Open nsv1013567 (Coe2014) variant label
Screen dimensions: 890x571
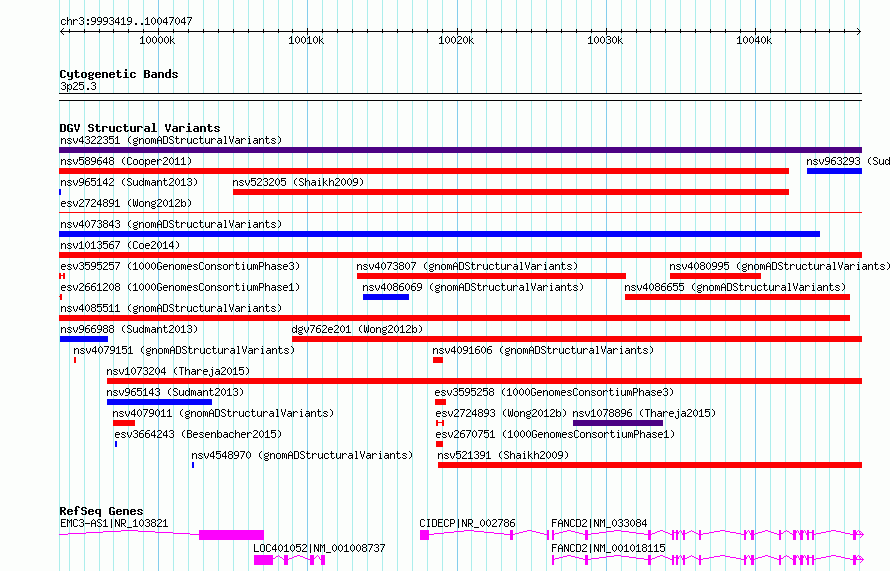click(x=120, y=245)
